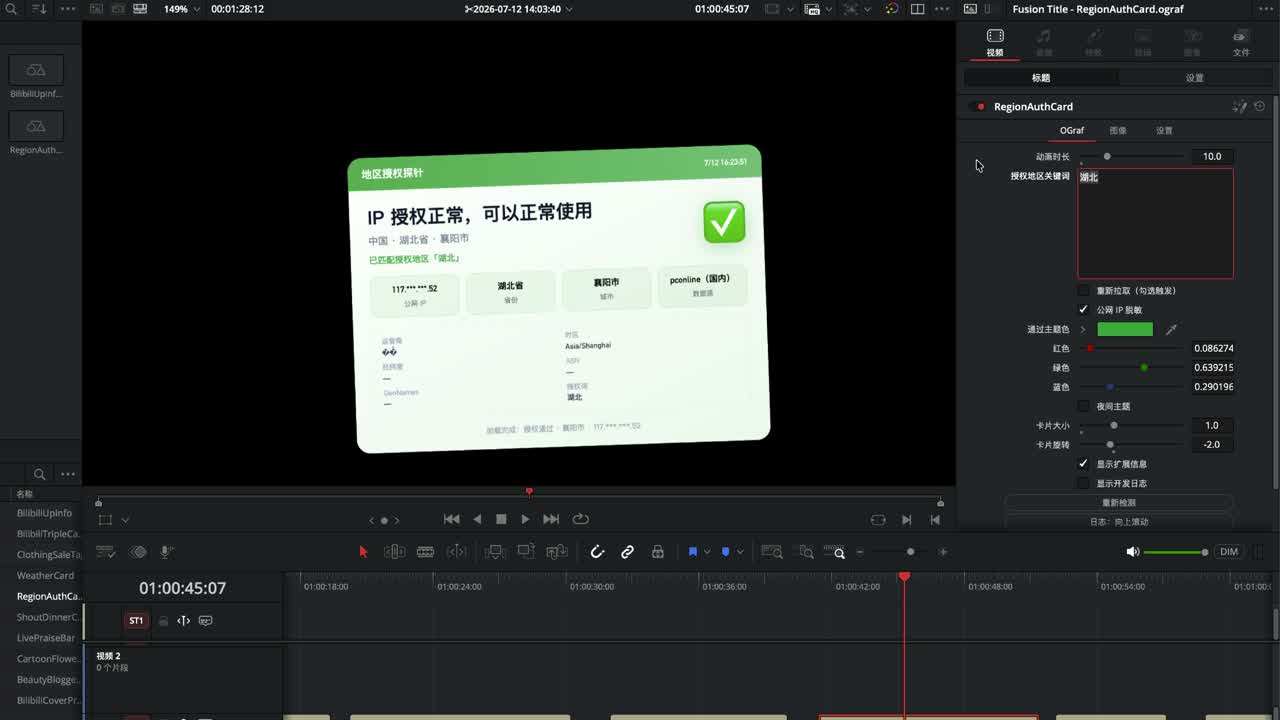Select the arrow Selection mode tool

[363, 551]
